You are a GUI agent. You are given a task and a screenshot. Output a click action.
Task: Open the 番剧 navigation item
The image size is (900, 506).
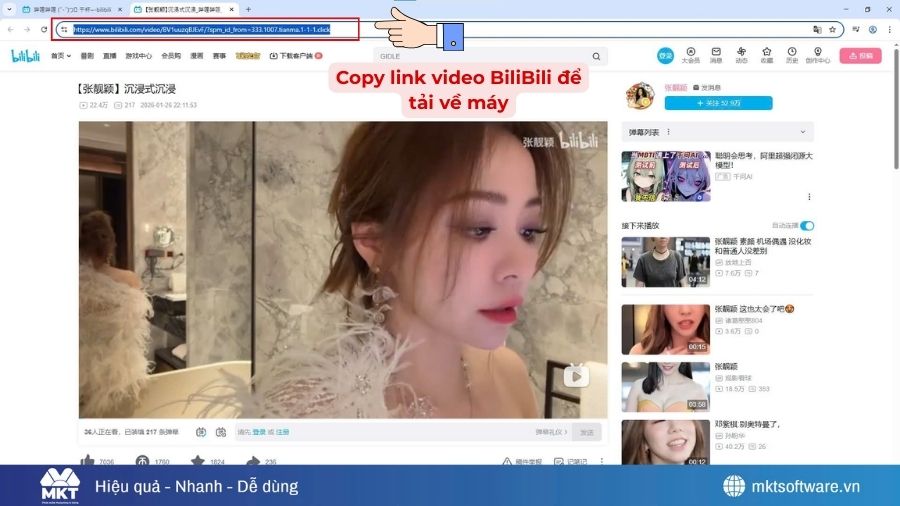87,56
